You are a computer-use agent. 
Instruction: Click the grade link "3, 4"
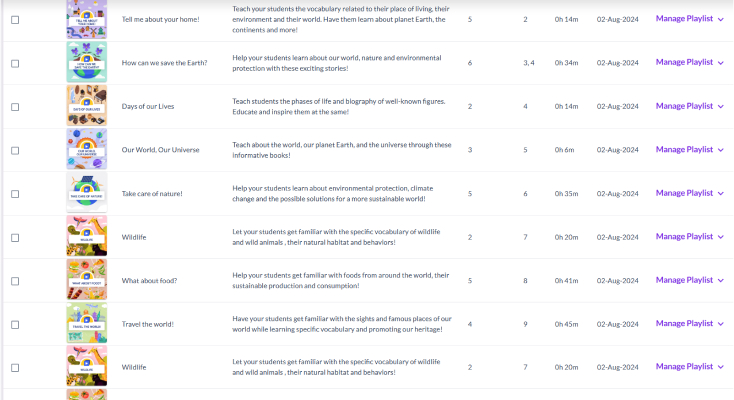pyautogui.click(x=528, y=63)
